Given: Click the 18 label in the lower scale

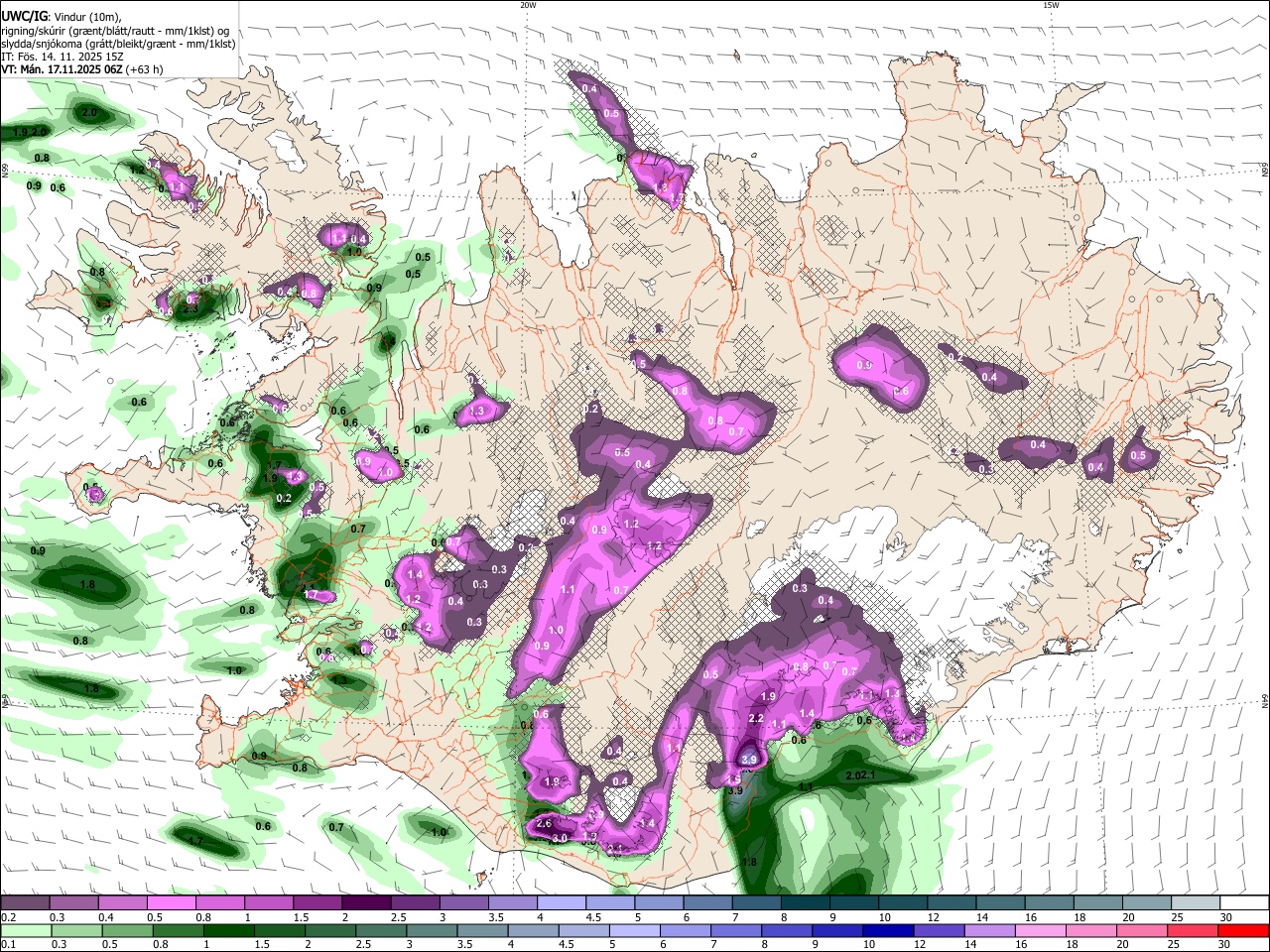Looking at the screenshot, I should (x=1072, y=945).
